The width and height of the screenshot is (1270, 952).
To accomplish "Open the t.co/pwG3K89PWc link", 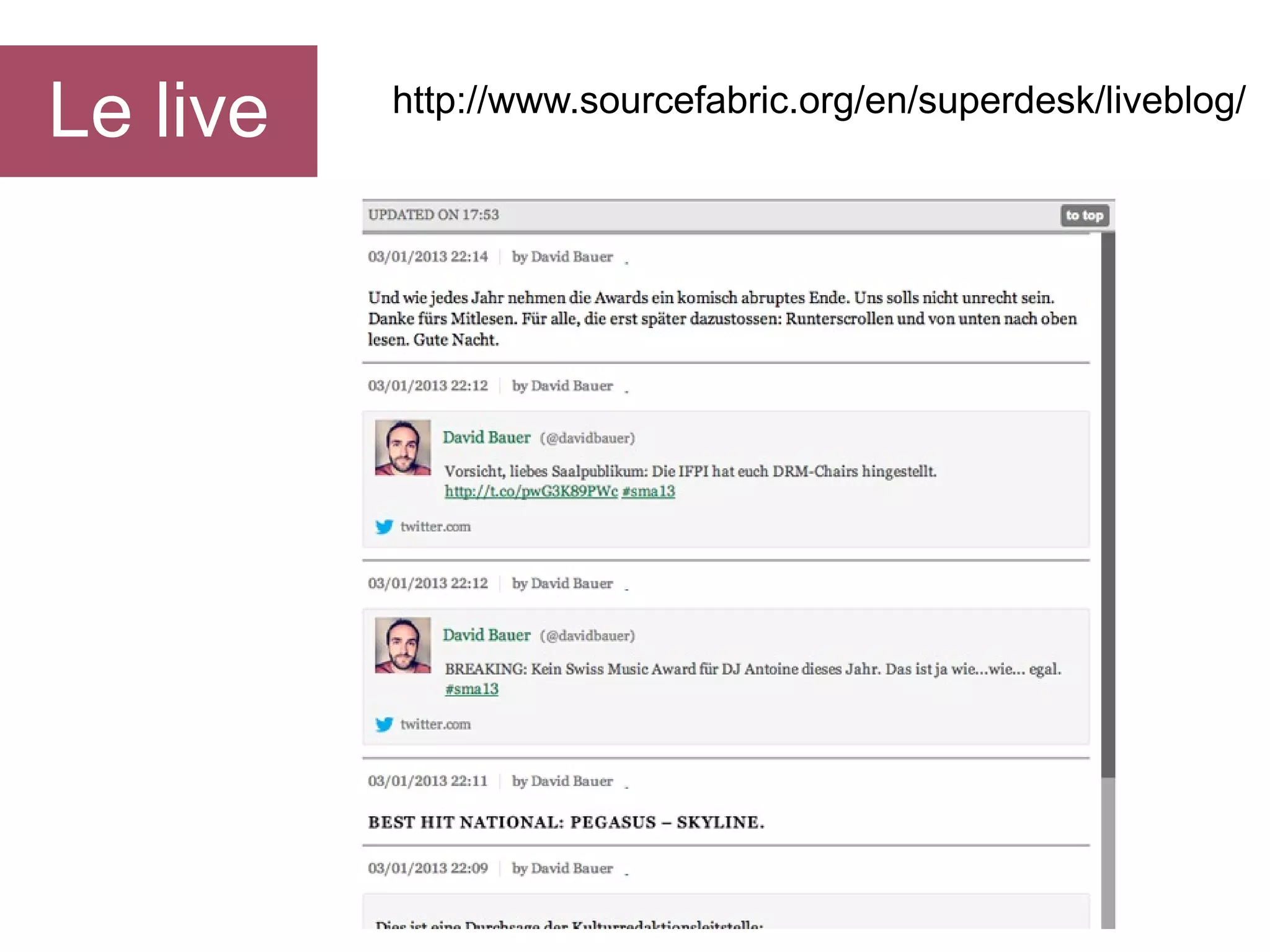I will click(x=531, y=491).
